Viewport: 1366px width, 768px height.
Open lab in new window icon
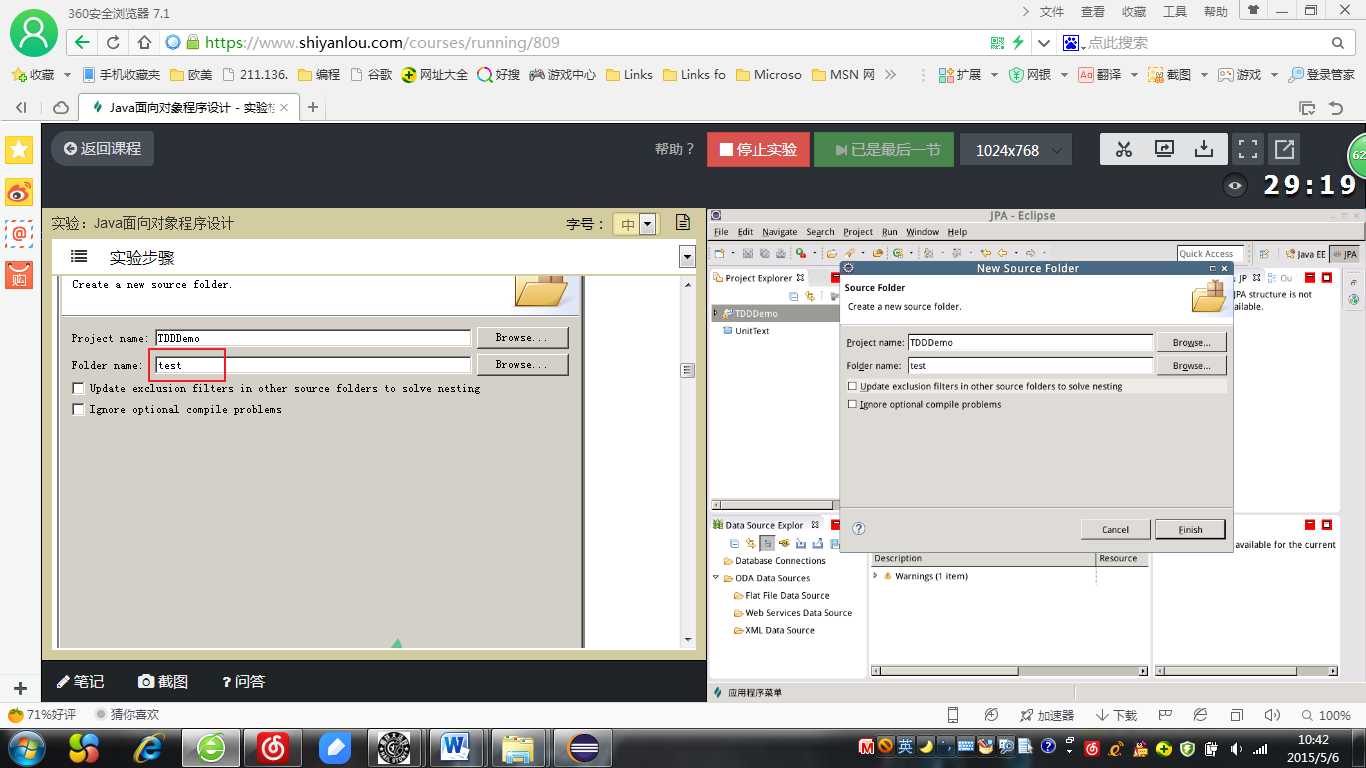(x=1284, y=149)
